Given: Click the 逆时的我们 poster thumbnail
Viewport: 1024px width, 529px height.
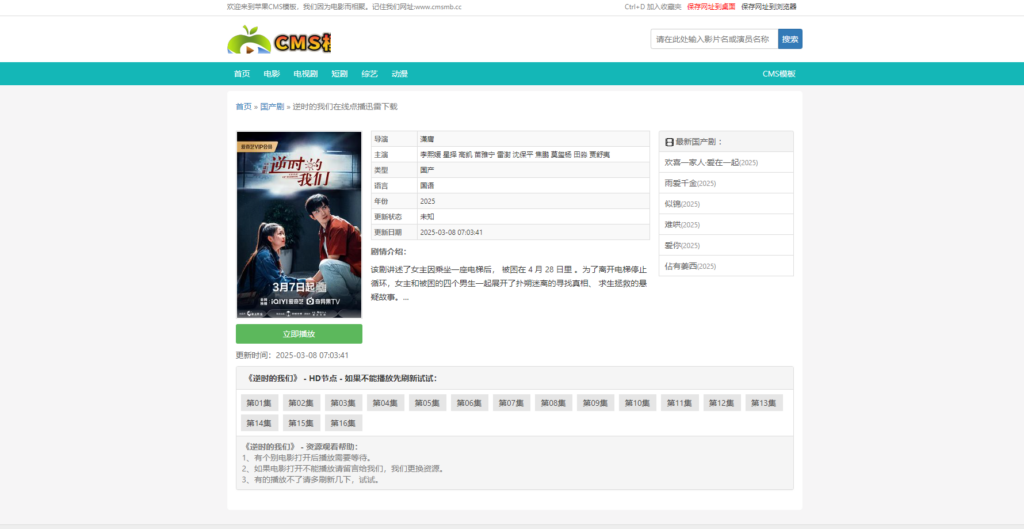Looking at the screenshot, I should 298,225.
